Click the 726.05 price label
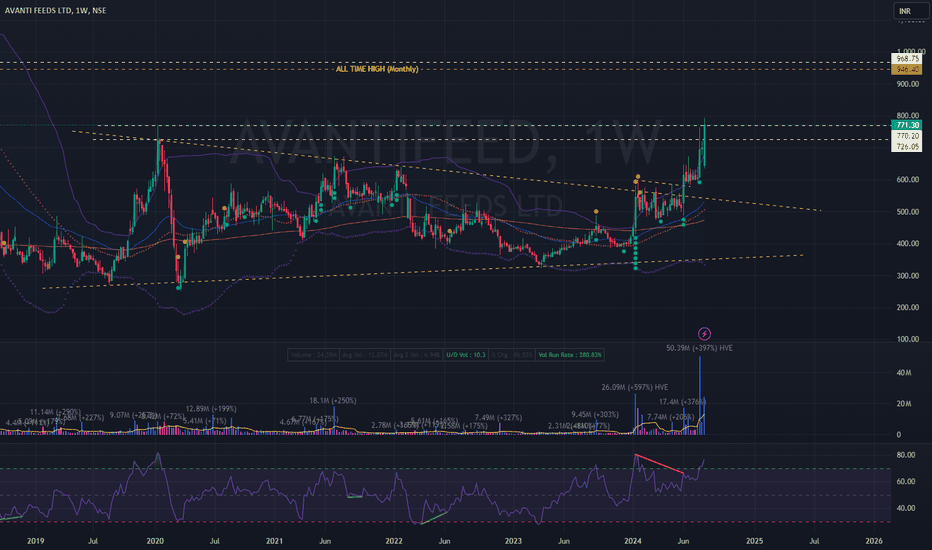Image resolution: width=932 pixels, height=550 pixels. click(907, 147)
